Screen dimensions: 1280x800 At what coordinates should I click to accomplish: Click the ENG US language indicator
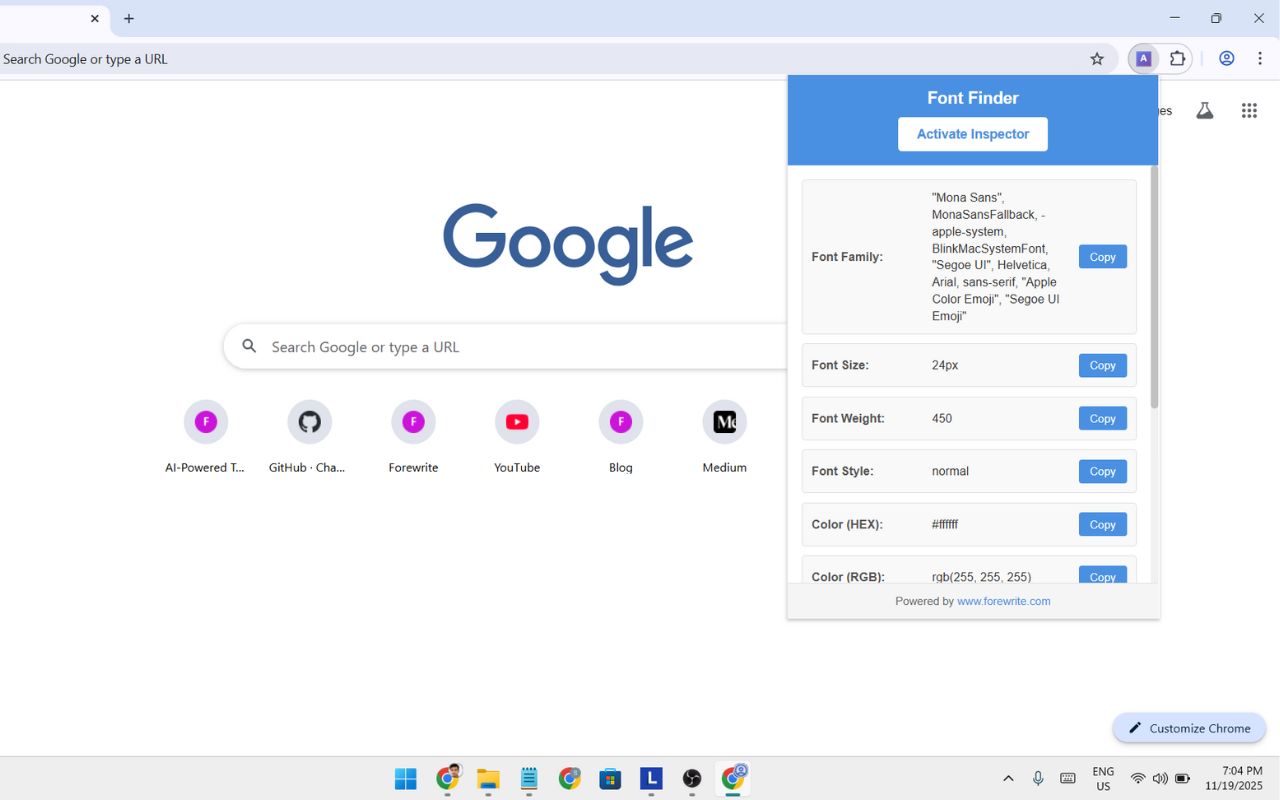(x=1103, y=778)
